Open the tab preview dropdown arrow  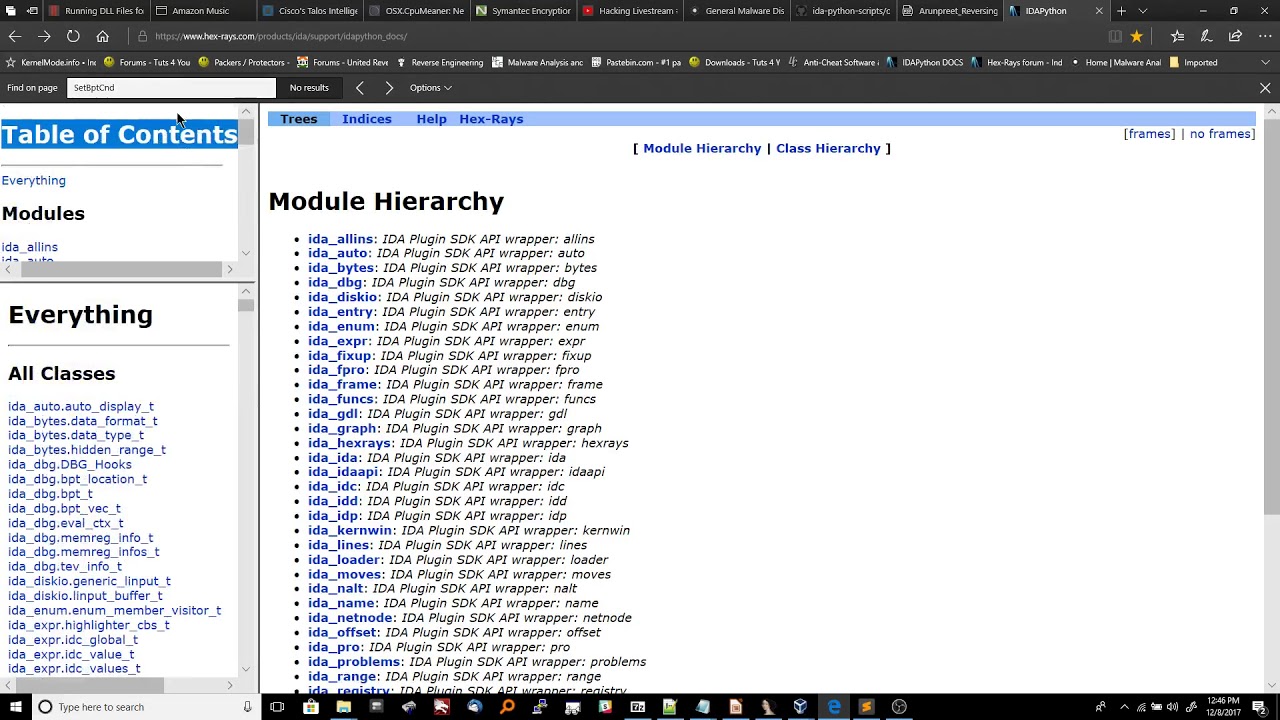click(1143, 11)
